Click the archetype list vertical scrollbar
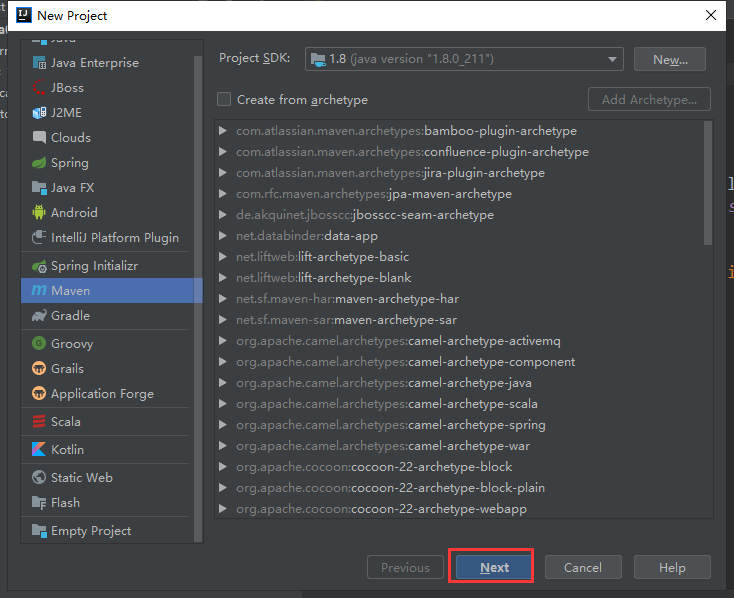This screenshot has width=734, height=598. click(708, 183)
